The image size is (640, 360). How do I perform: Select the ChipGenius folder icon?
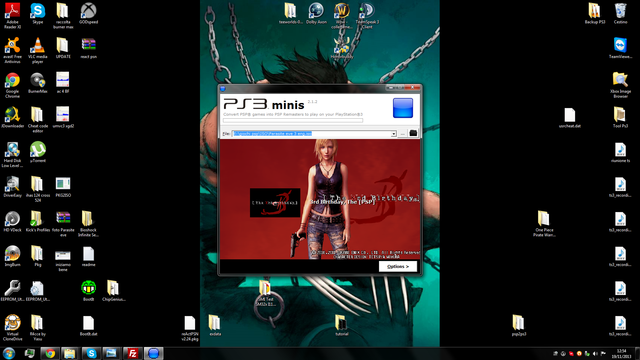tap(113, 291)
